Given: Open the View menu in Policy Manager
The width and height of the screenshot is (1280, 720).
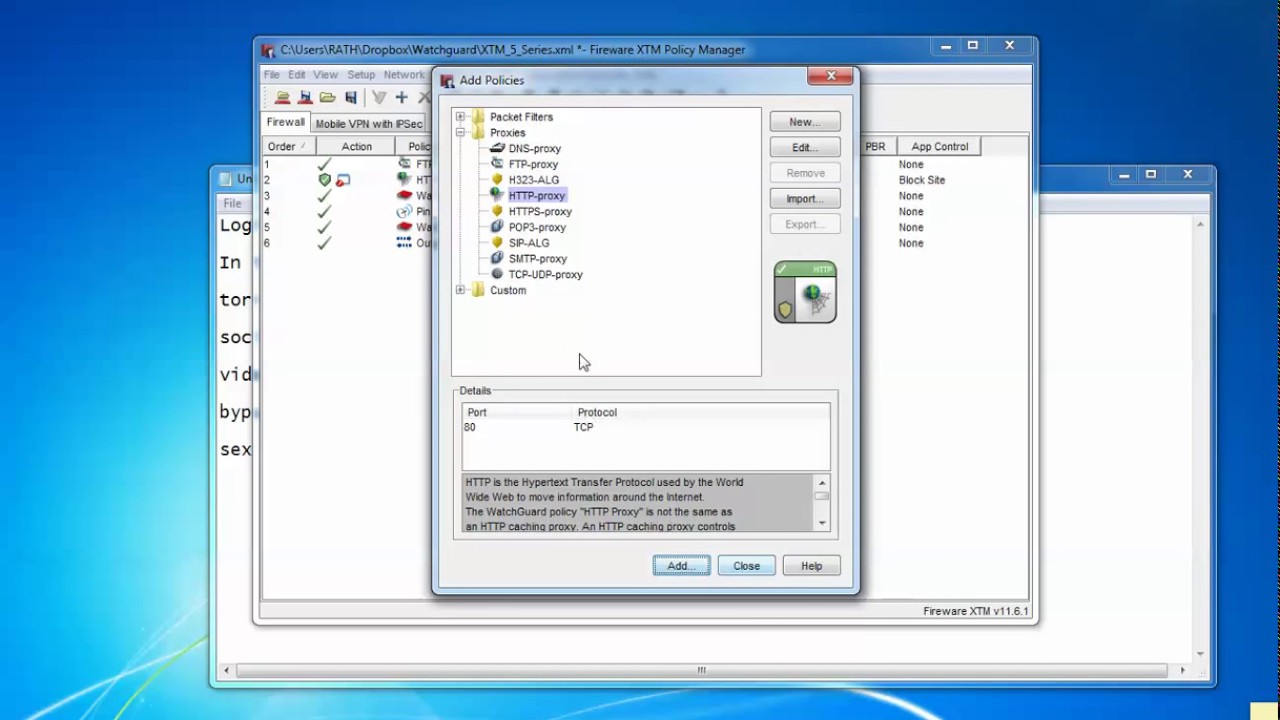Looking at the screenshot, I should (326, 75).
